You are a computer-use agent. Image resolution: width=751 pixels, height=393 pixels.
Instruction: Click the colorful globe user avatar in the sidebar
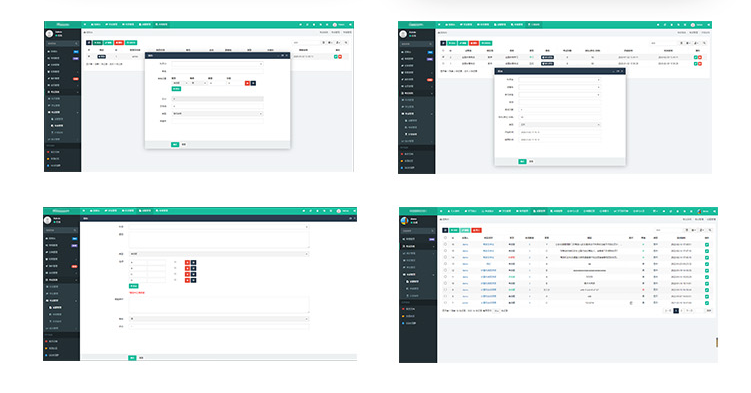(405, 221)
